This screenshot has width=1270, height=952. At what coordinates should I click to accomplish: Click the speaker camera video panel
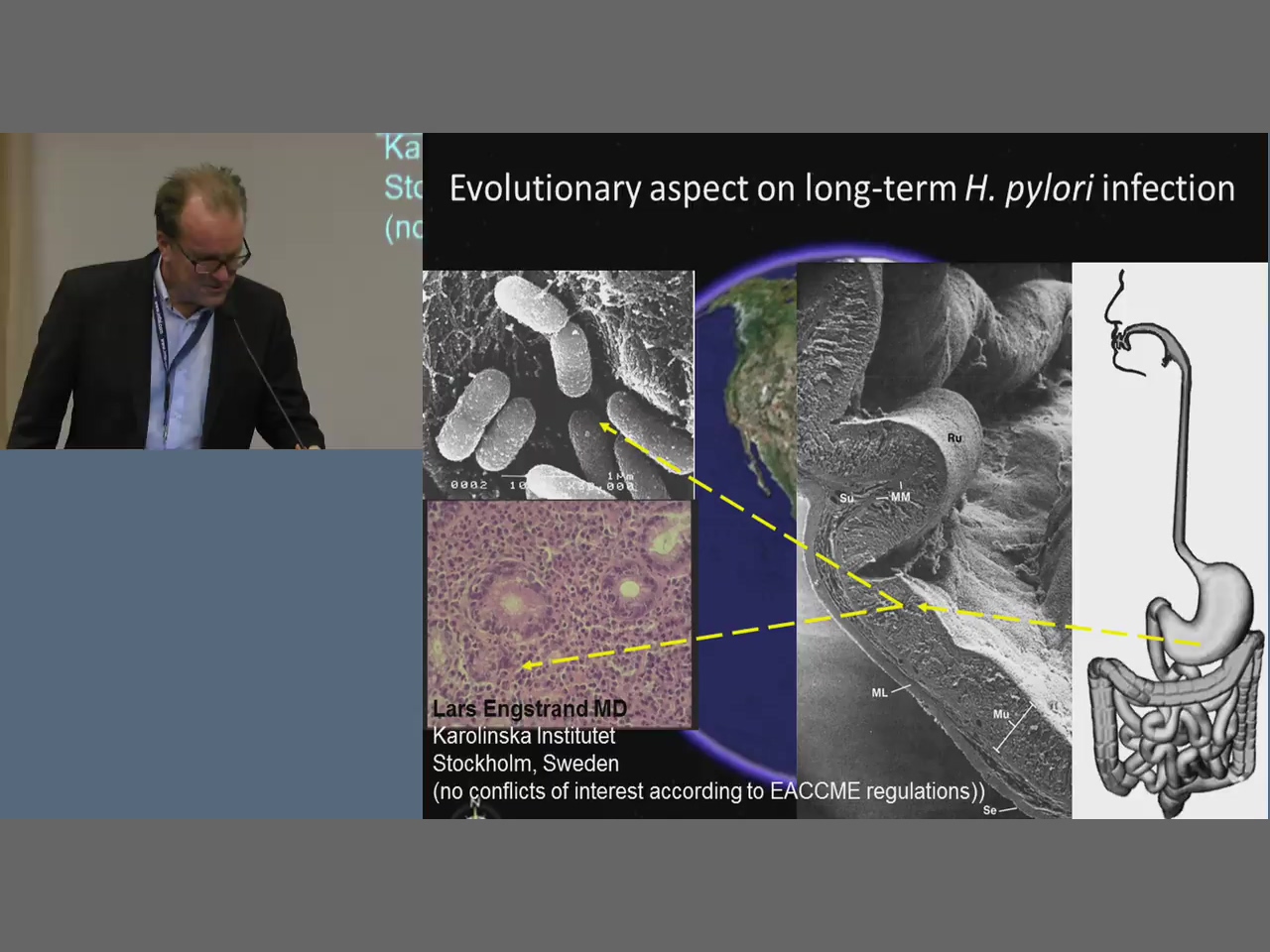pos(211,291)
